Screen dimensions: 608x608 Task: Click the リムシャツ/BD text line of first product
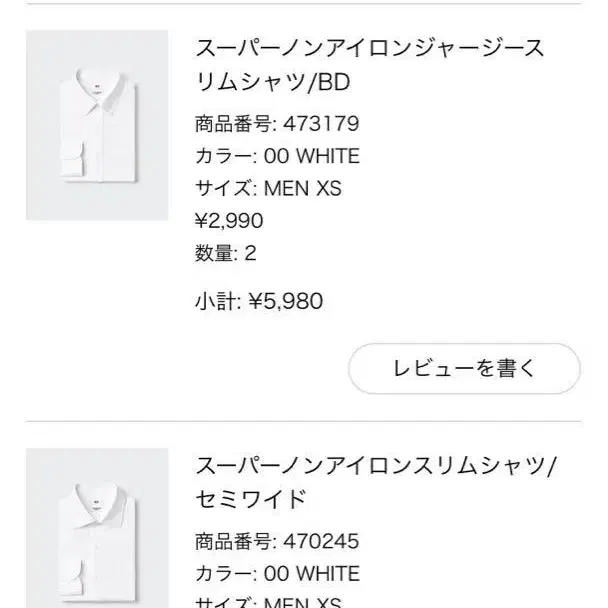[x=273, y=82]
